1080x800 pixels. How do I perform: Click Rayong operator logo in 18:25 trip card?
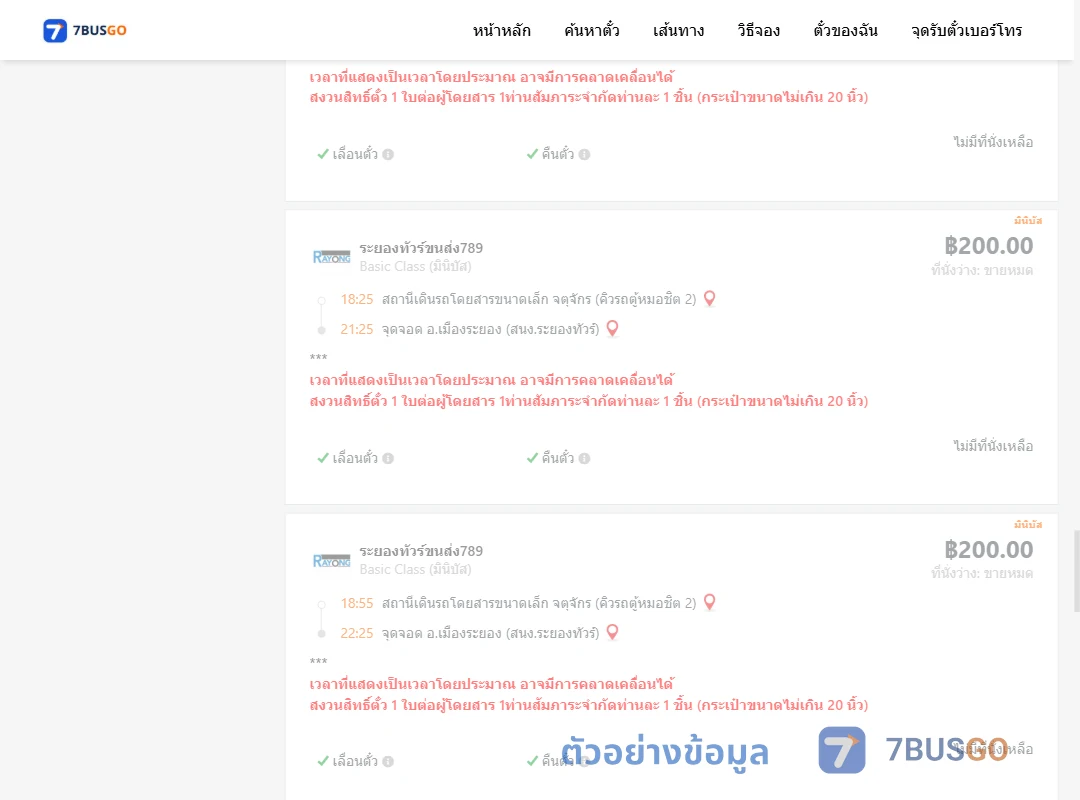(x=331, y=257)
